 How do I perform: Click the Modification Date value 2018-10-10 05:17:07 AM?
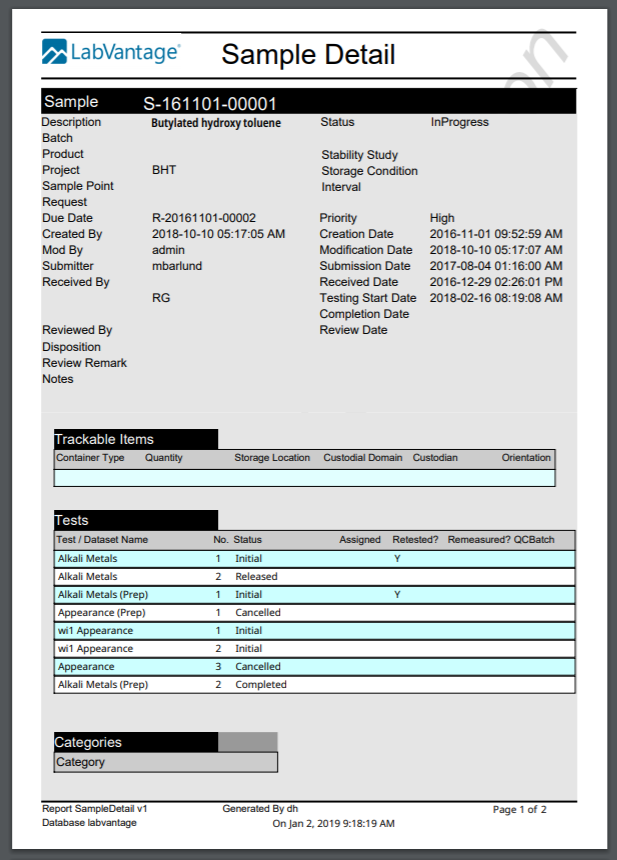tap(496, 250)
